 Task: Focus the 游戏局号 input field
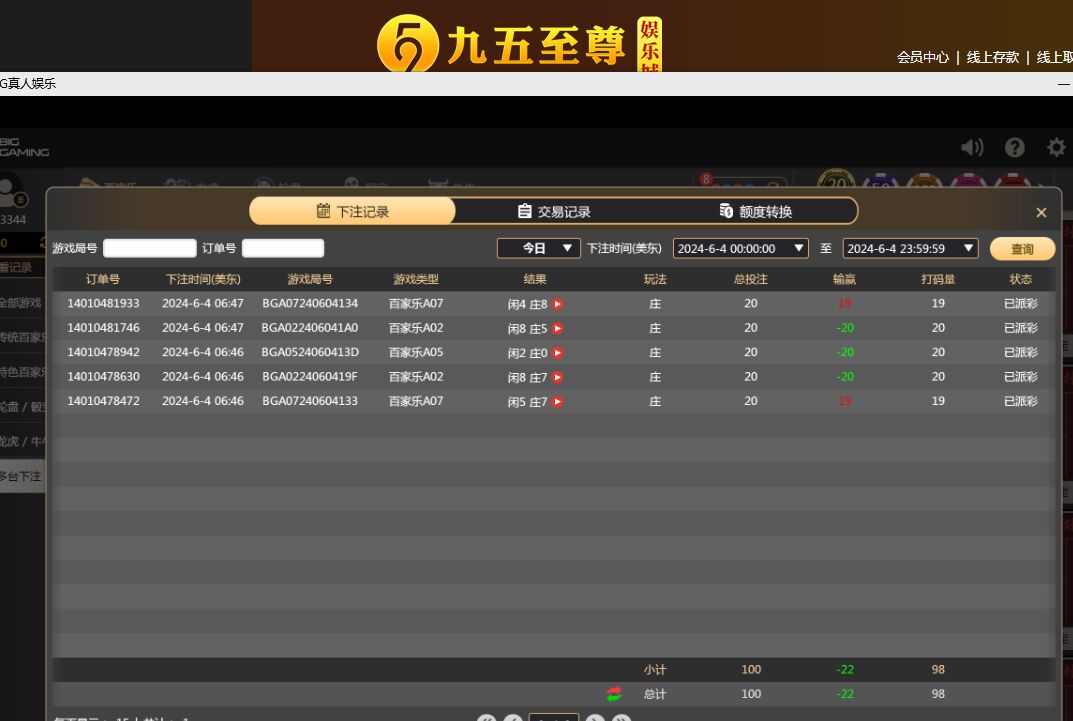(150, 248)
